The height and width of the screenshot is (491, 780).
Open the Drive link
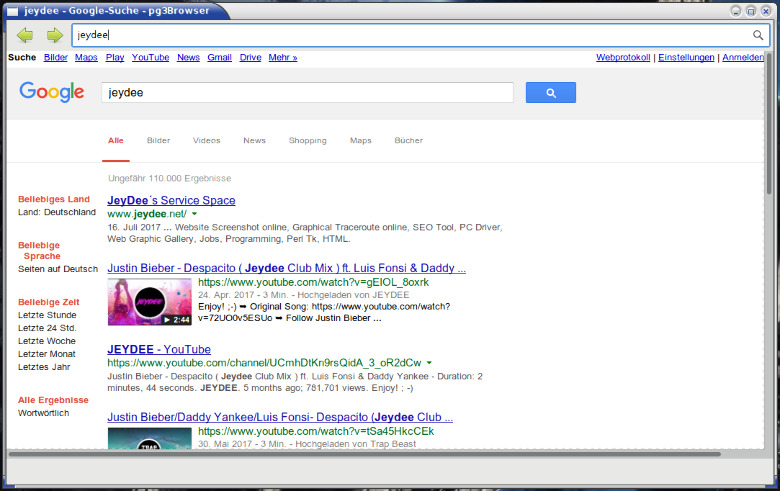(250, 57)
